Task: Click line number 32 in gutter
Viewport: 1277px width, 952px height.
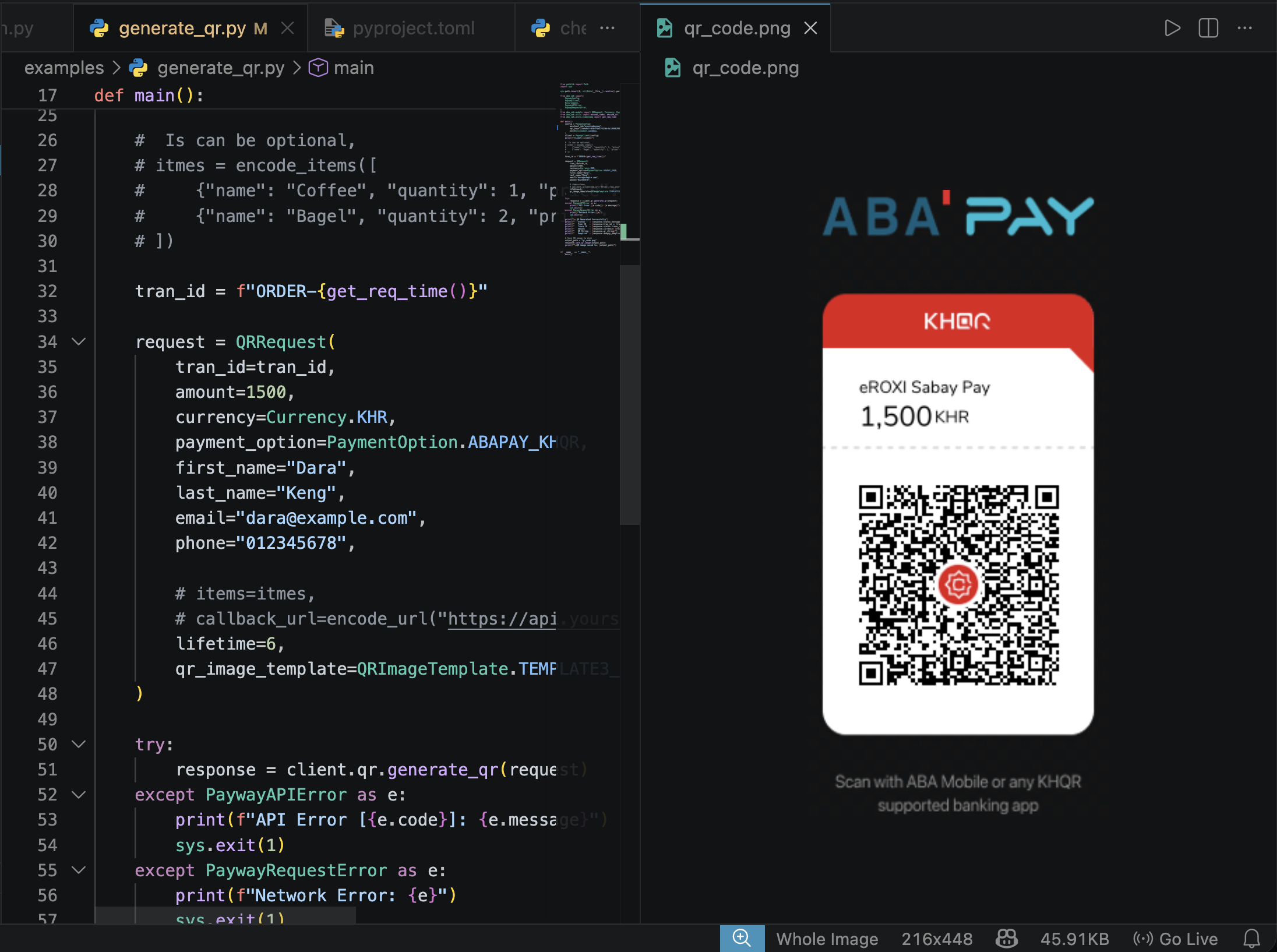Action: click(x=47, y=291)
